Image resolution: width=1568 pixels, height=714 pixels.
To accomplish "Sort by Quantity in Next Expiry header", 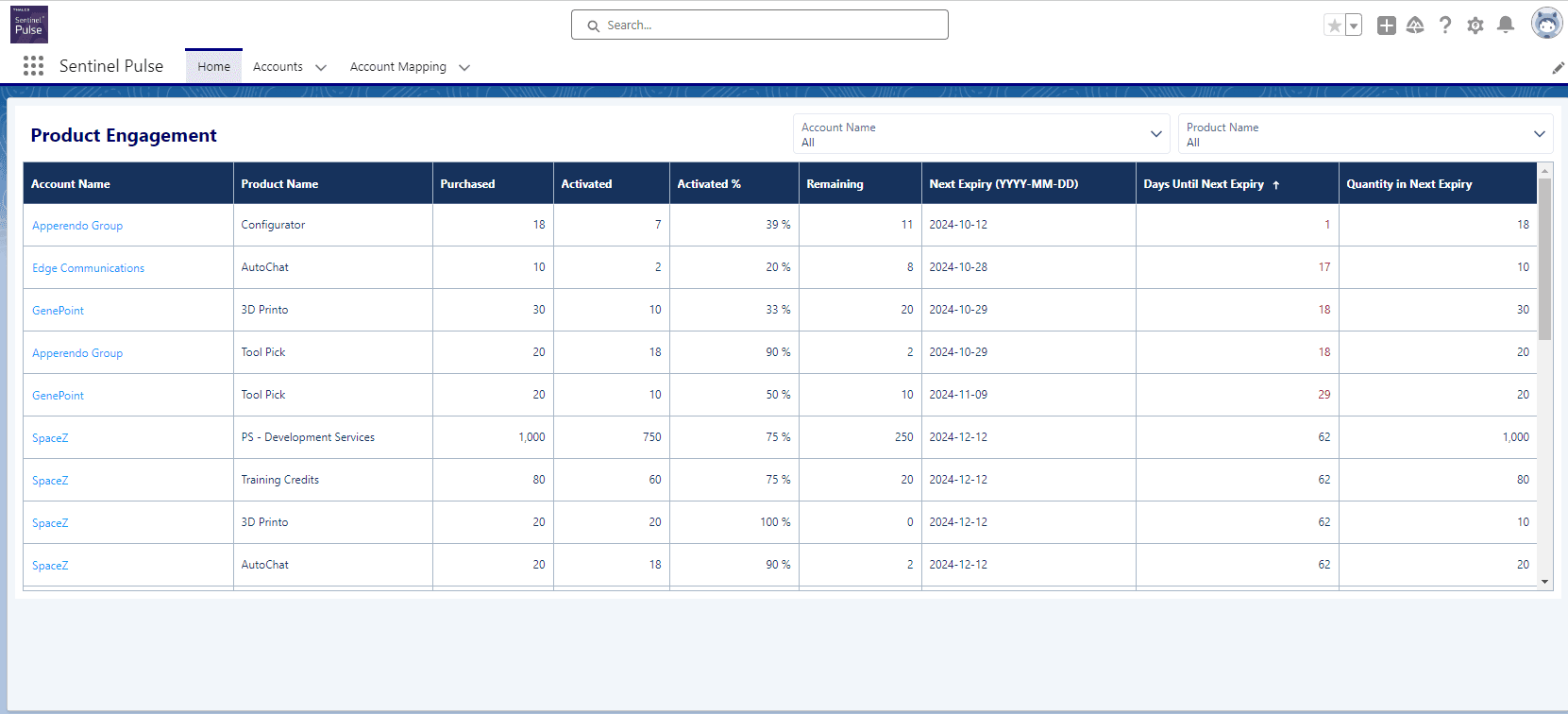I will click(x=1438, y=183).
